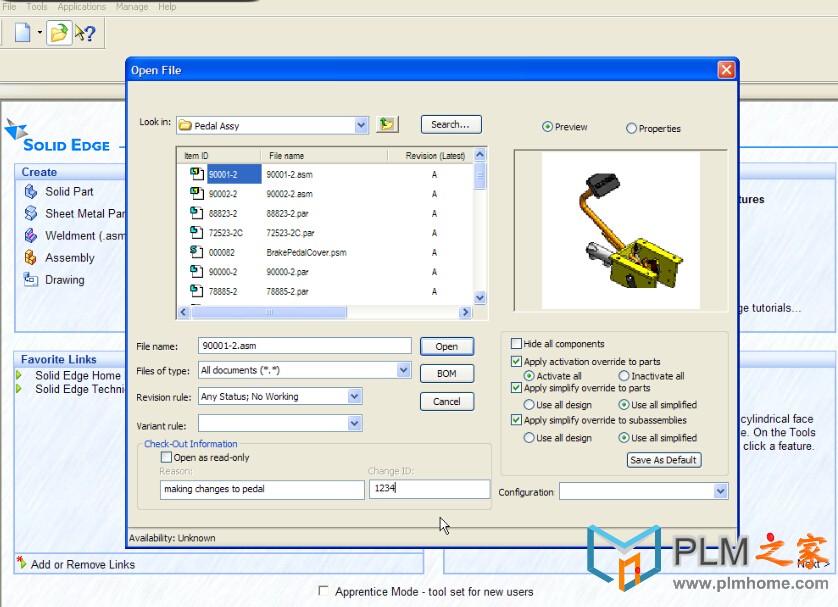838x607 pixels.
Task: Click the Item ID column header
Action: tap(220, 155)
